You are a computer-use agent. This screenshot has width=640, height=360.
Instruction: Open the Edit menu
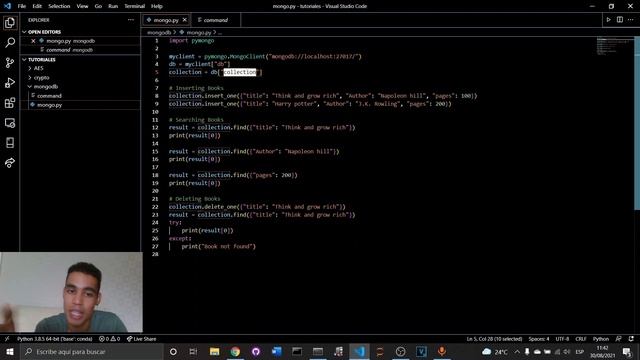click(37, 6)
